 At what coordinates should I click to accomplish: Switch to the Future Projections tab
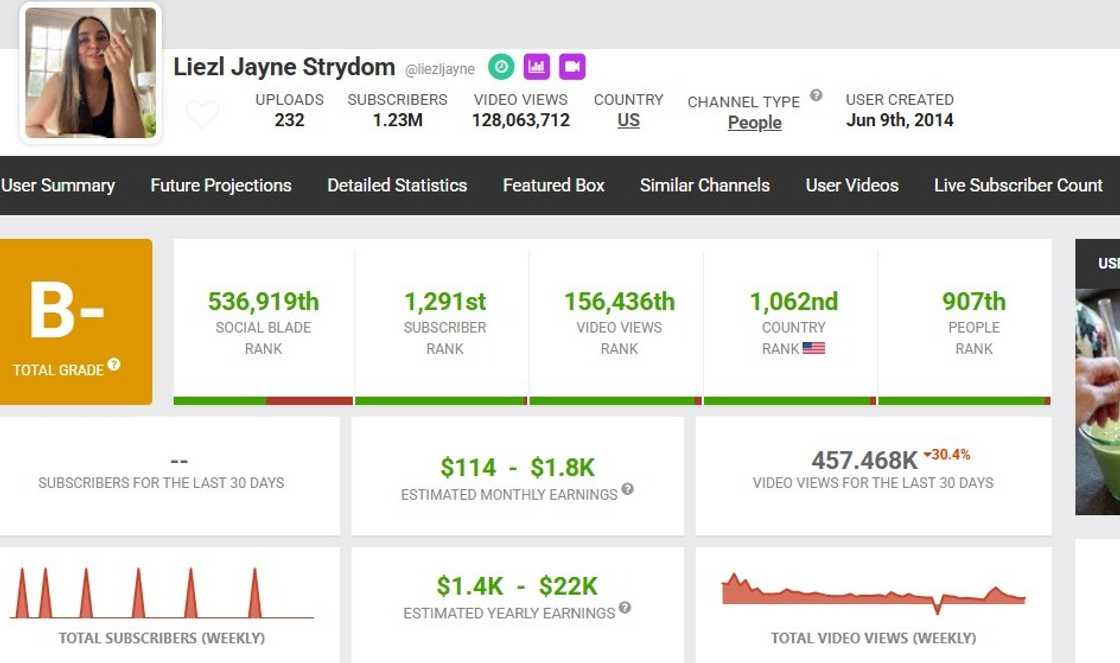pyautogui.click(x=221, y=185)
